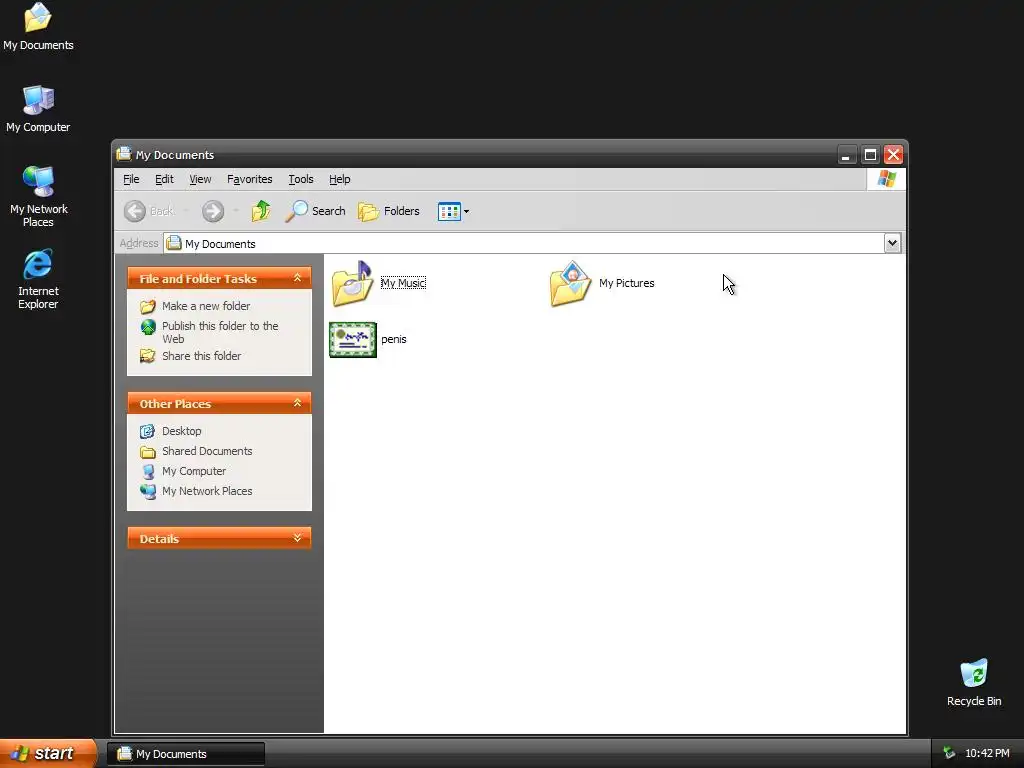The height and width of the screenshot is (768, 1024).
Task: Select the My Pictures folder icon
Action: (x=571, y=283)
